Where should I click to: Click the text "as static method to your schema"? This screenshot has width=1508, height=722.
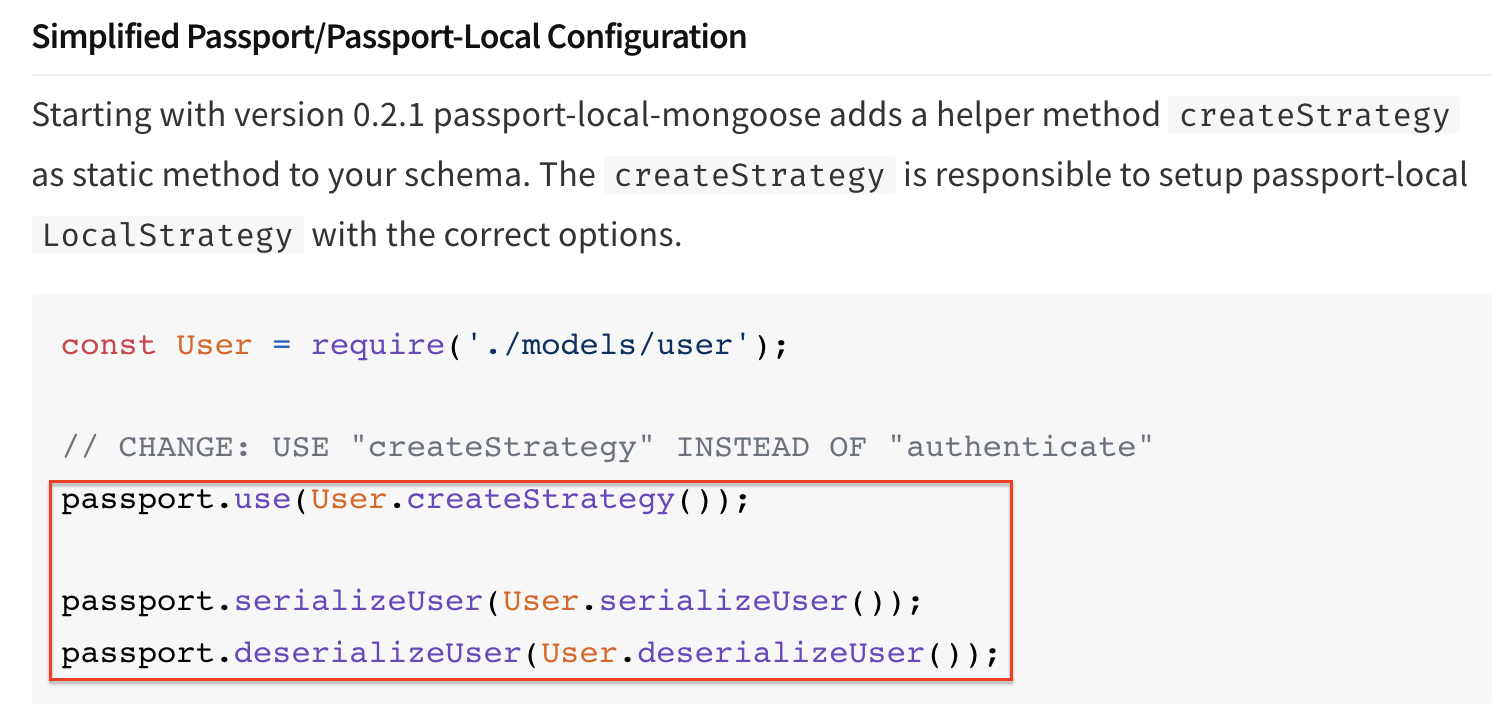tap(278, 175)
